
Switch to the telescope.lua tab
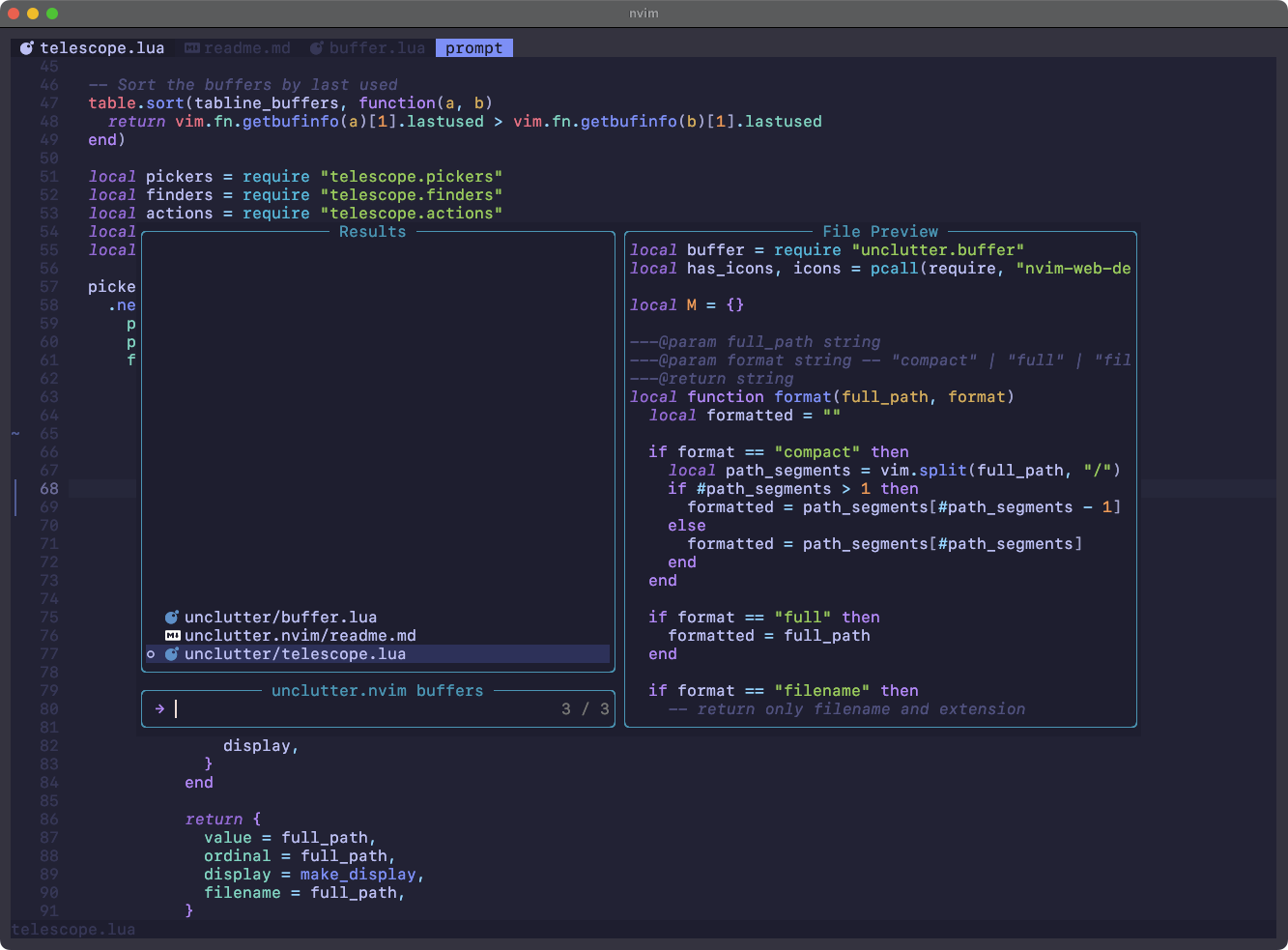point(92,48)
